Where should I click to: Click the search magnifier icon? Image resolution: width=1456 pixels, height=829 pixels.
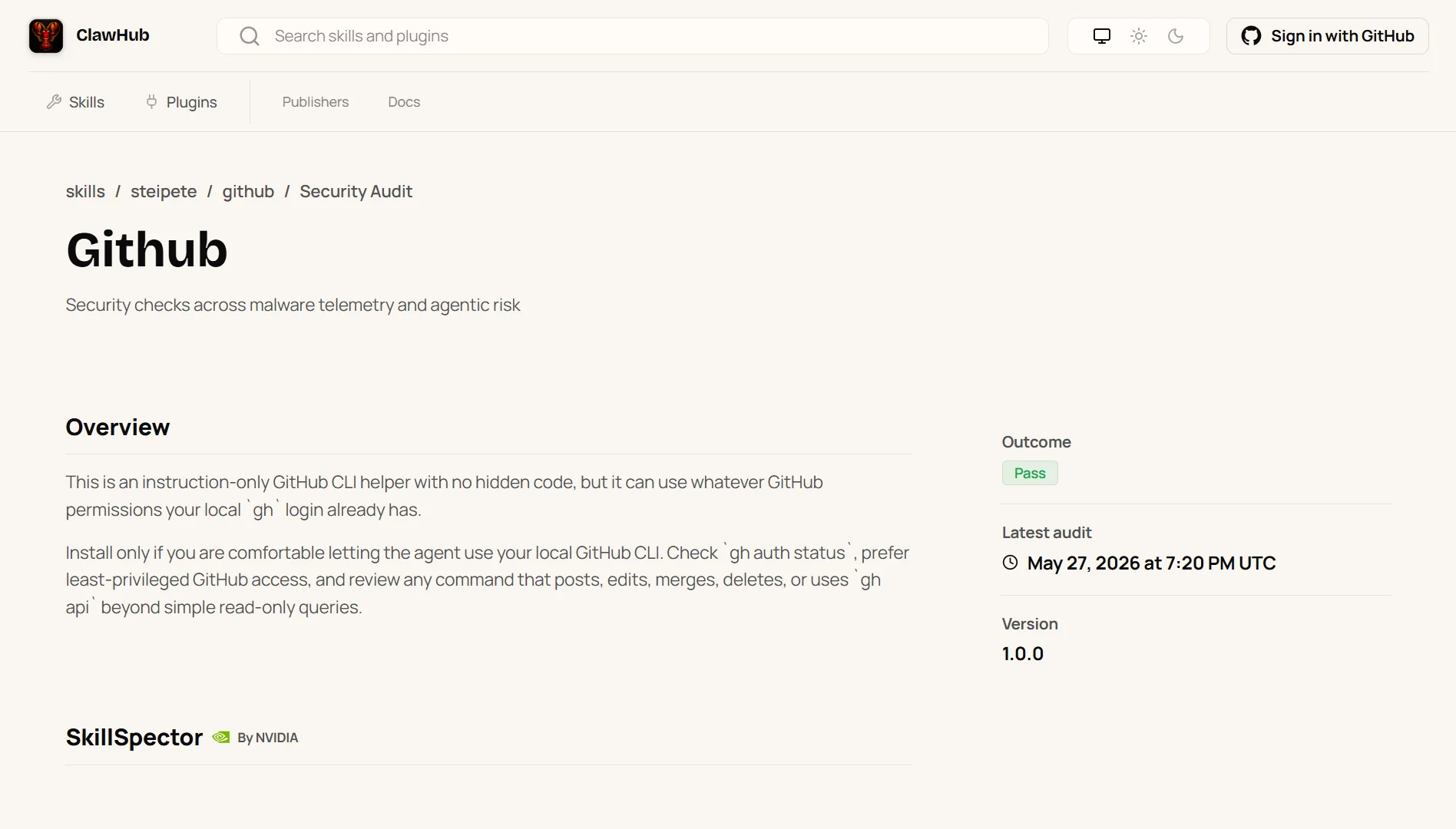249,36
